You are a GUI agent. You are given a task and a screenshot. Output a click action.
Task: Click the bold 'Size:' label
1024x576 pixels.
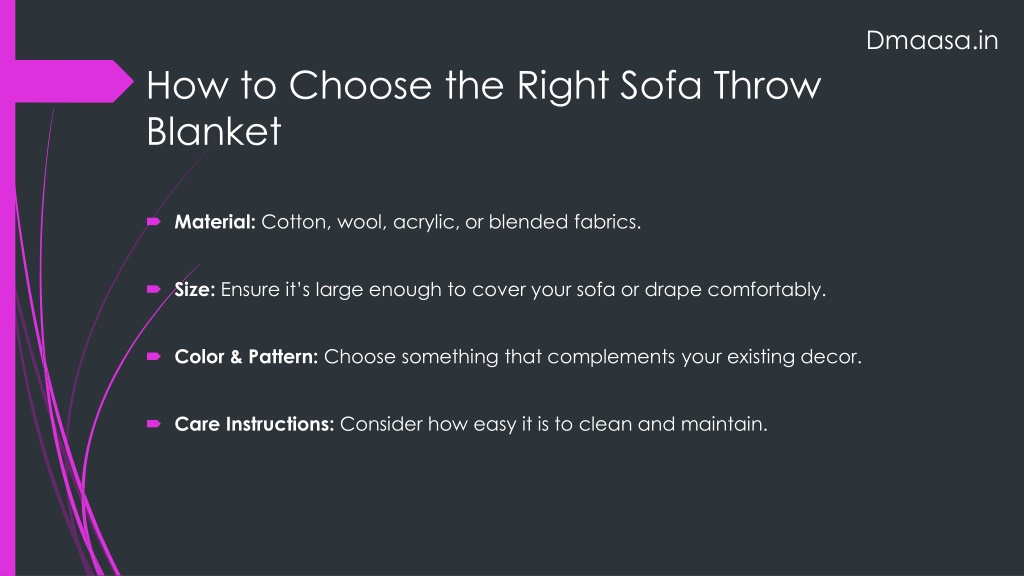[195, 289]
